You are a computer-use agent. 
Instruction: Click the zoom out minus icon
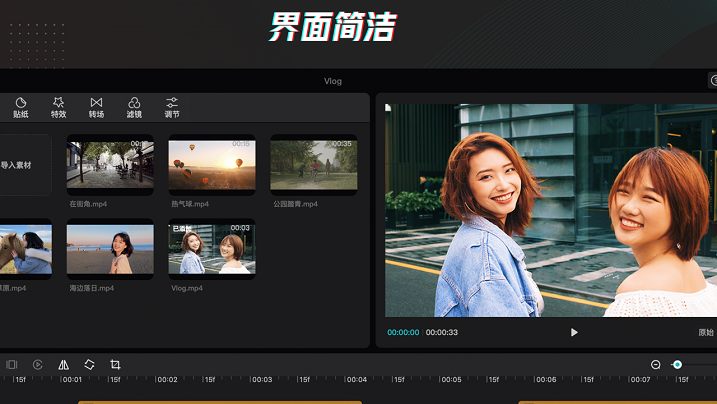[656, 365]
